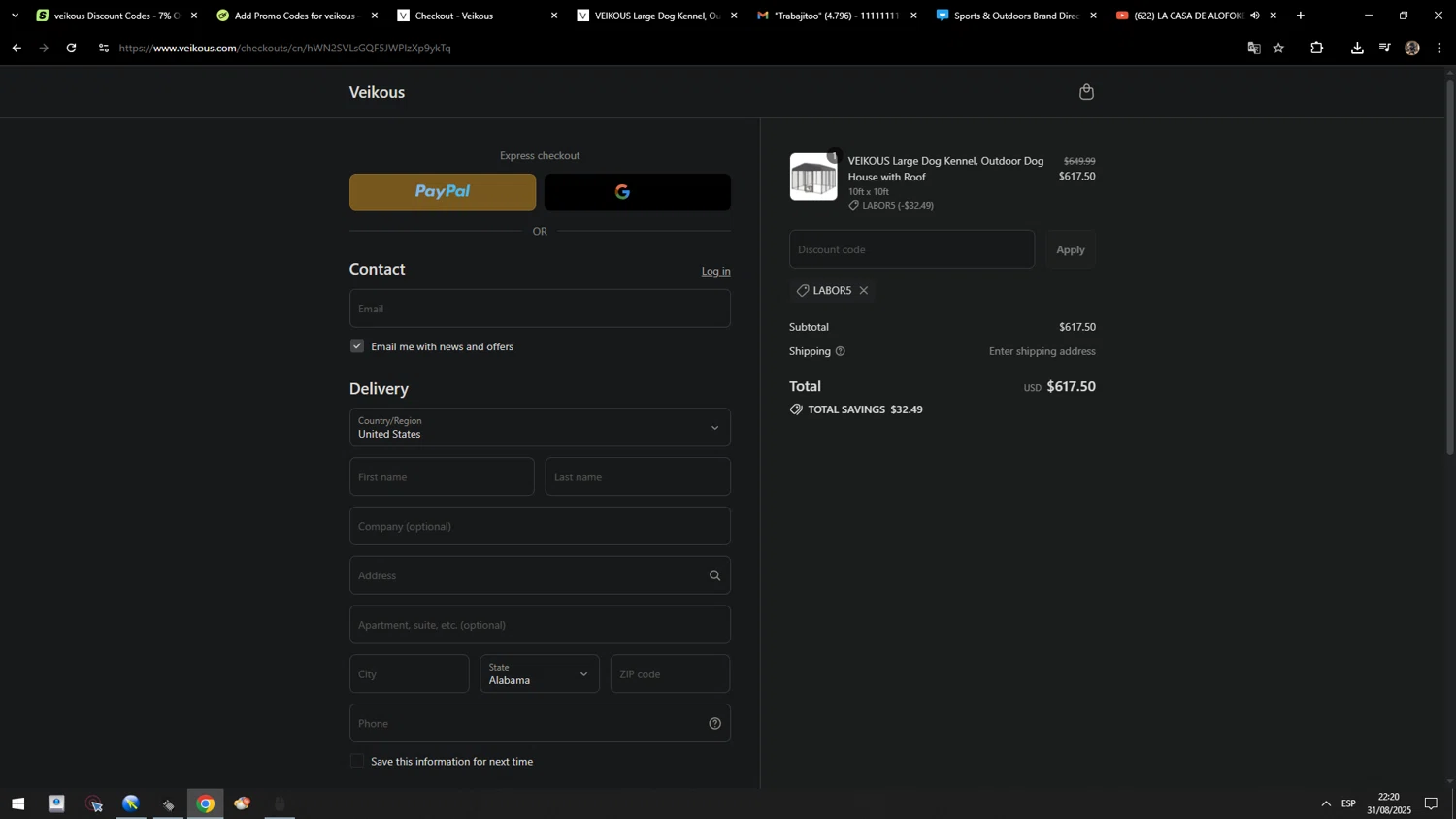Switch to Sports & Outdoors Brand Directory tab
Viewport: 1456px width, 819px height.
[1015, 16]
